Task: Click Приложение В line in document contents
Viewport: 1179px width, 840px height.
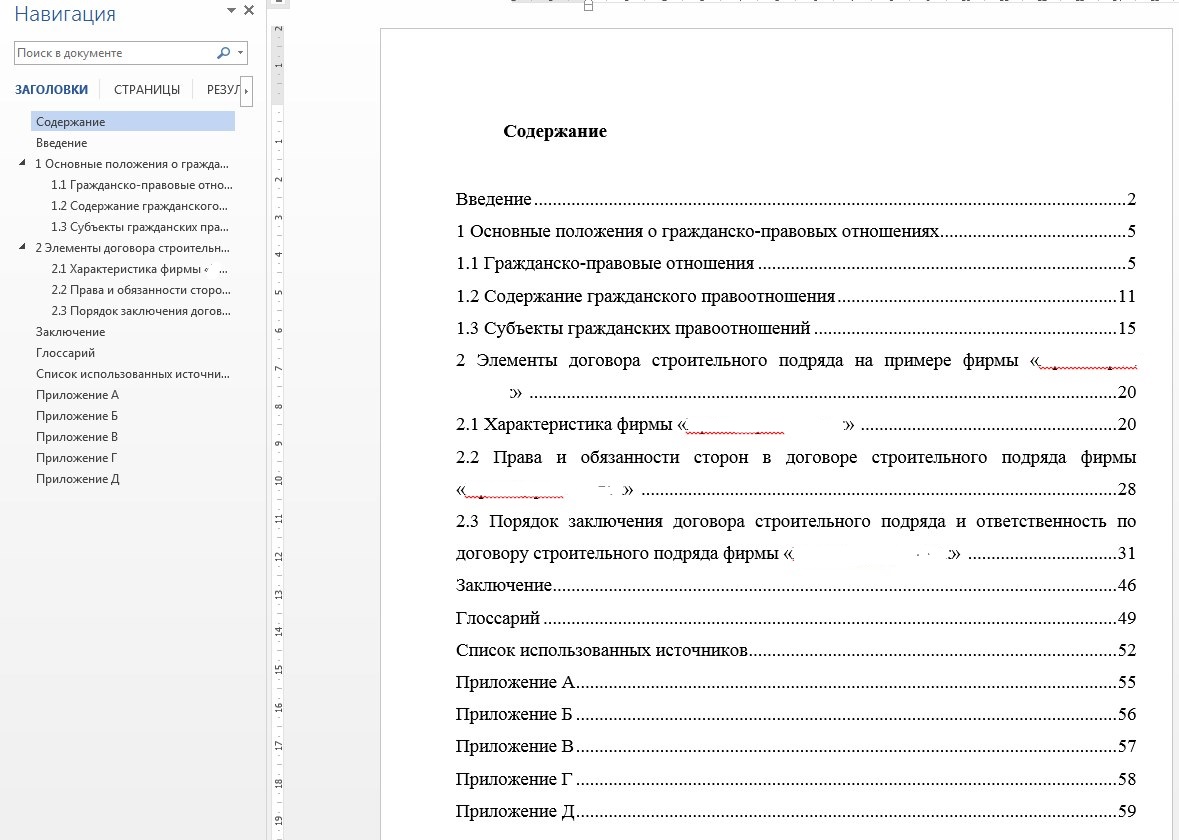Action: 796,747
